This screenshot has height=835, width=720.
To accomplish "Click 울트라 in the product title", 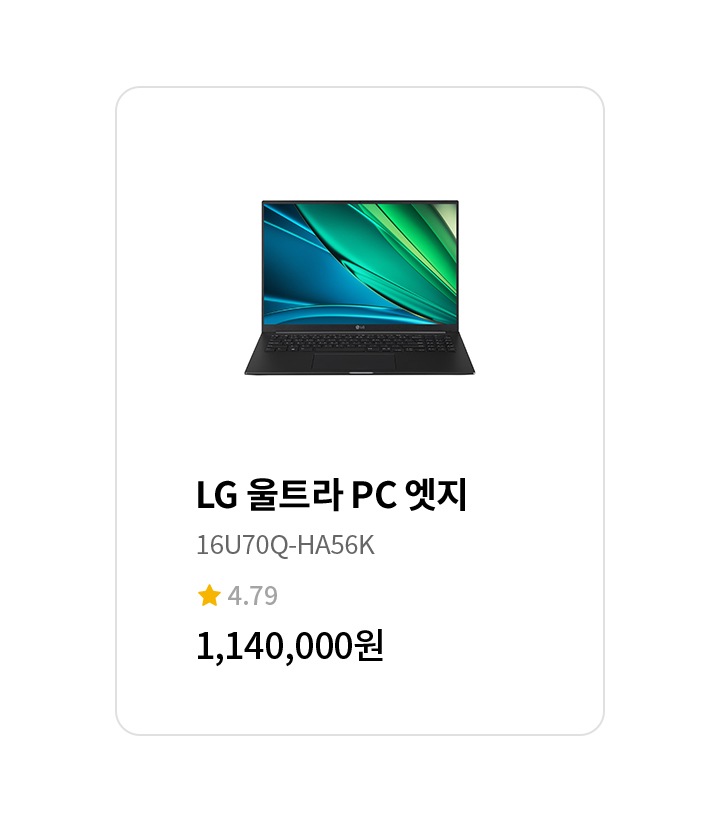I will click(x=294, y=495).
